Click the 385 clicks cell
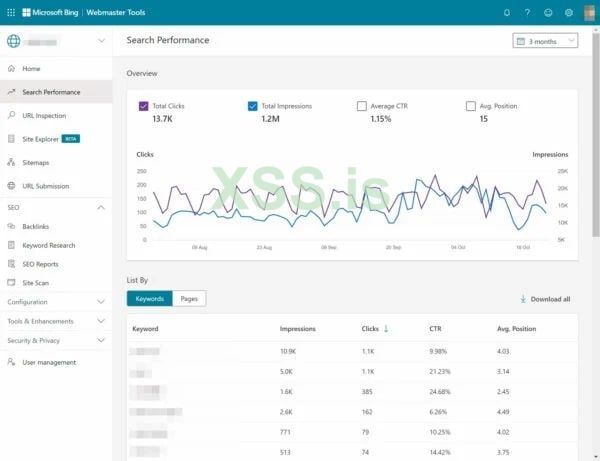This screenshot has height=461, width=600. coord(367,392)
